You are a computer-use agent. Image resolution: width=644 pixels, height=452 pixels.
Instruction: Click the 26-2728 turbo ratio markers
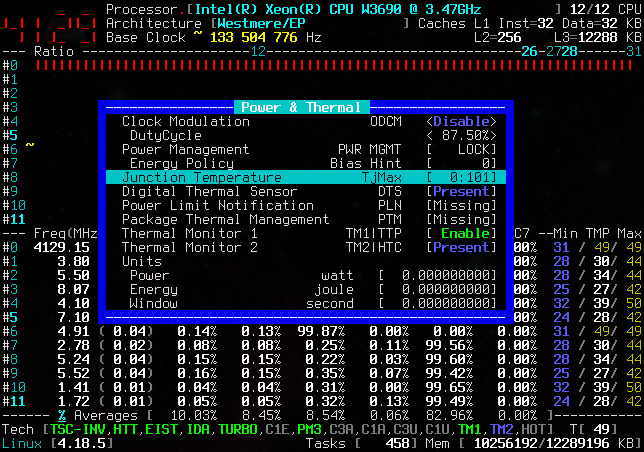[549, 51]
